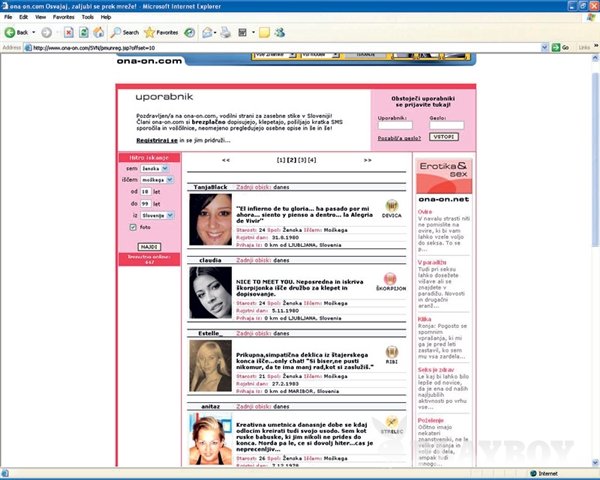The image size is (600, 480).
Task: Open the 'Klika' sidebar article link
Action: coord(424,319)
